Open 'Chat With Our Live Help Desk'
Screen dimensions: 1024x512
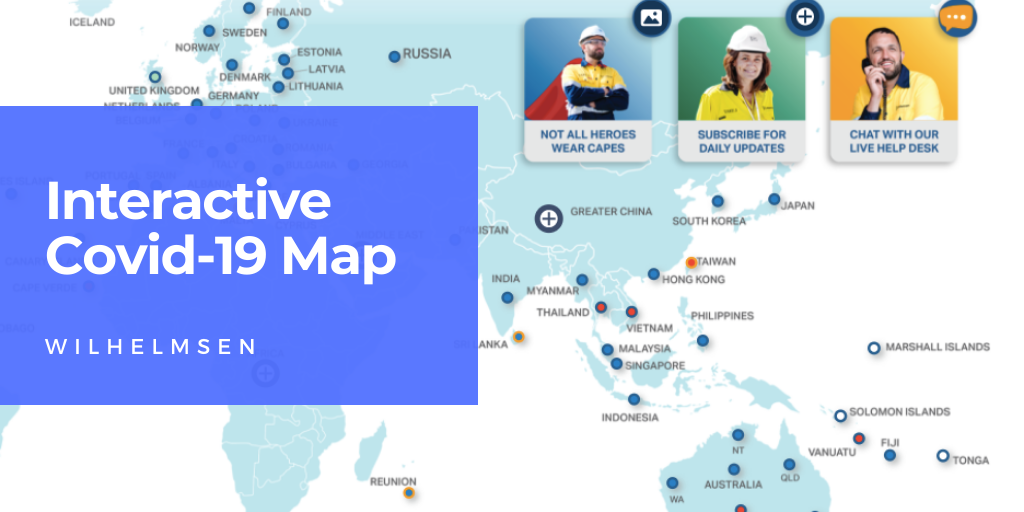point(893,141)
